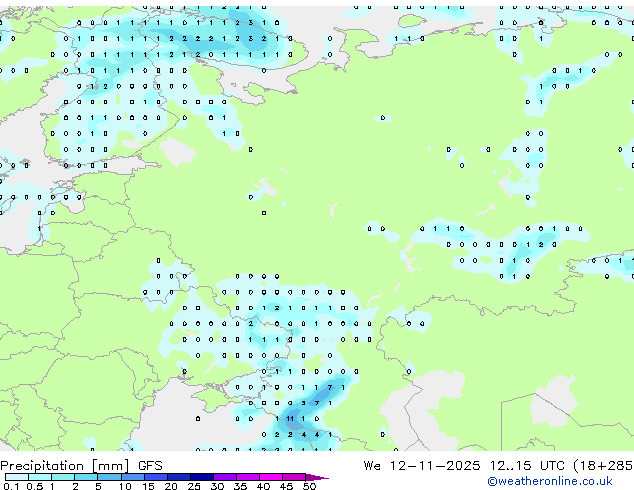Click the date "We 12-11-2025" text

click(422, 466)
